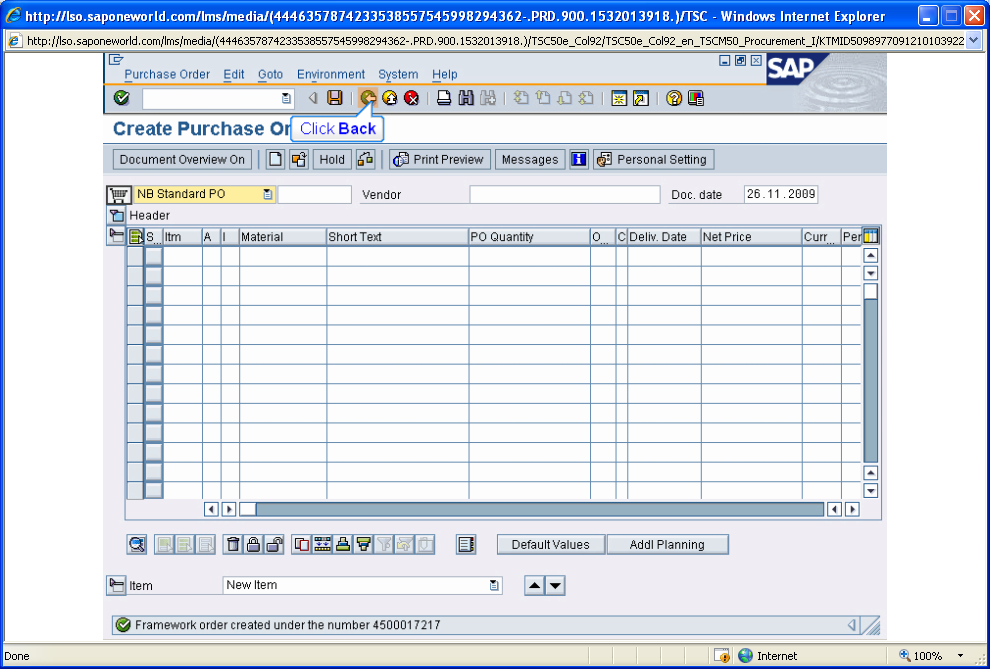The image size is (990, 669).
Task: Expand the Item detail section
Action: click(116, 585)
